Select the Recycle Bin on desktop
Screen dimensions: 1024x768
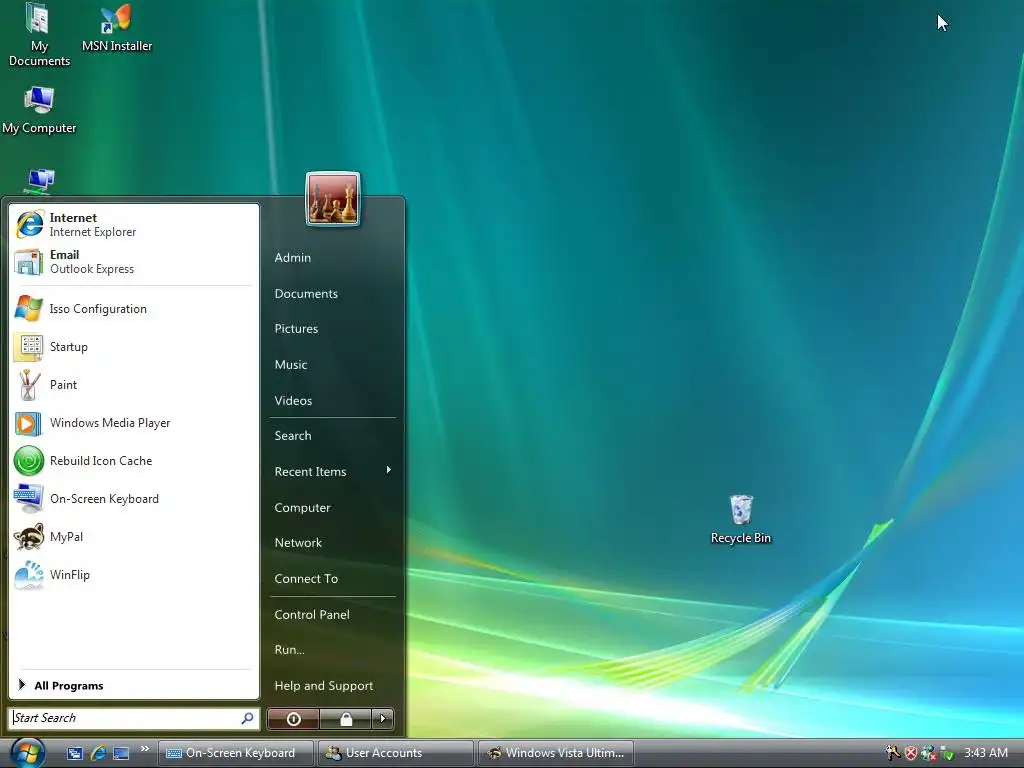(741, 520)
